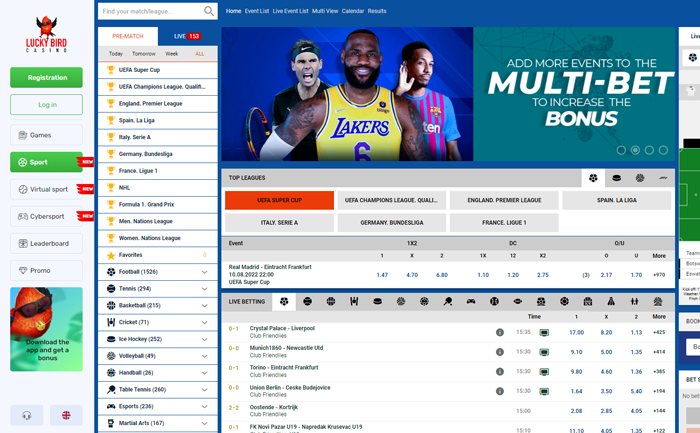This screenshot has width=700, height=433.
Task: Select ice hockey puck icon in Top Leagues
Action: 617,178
